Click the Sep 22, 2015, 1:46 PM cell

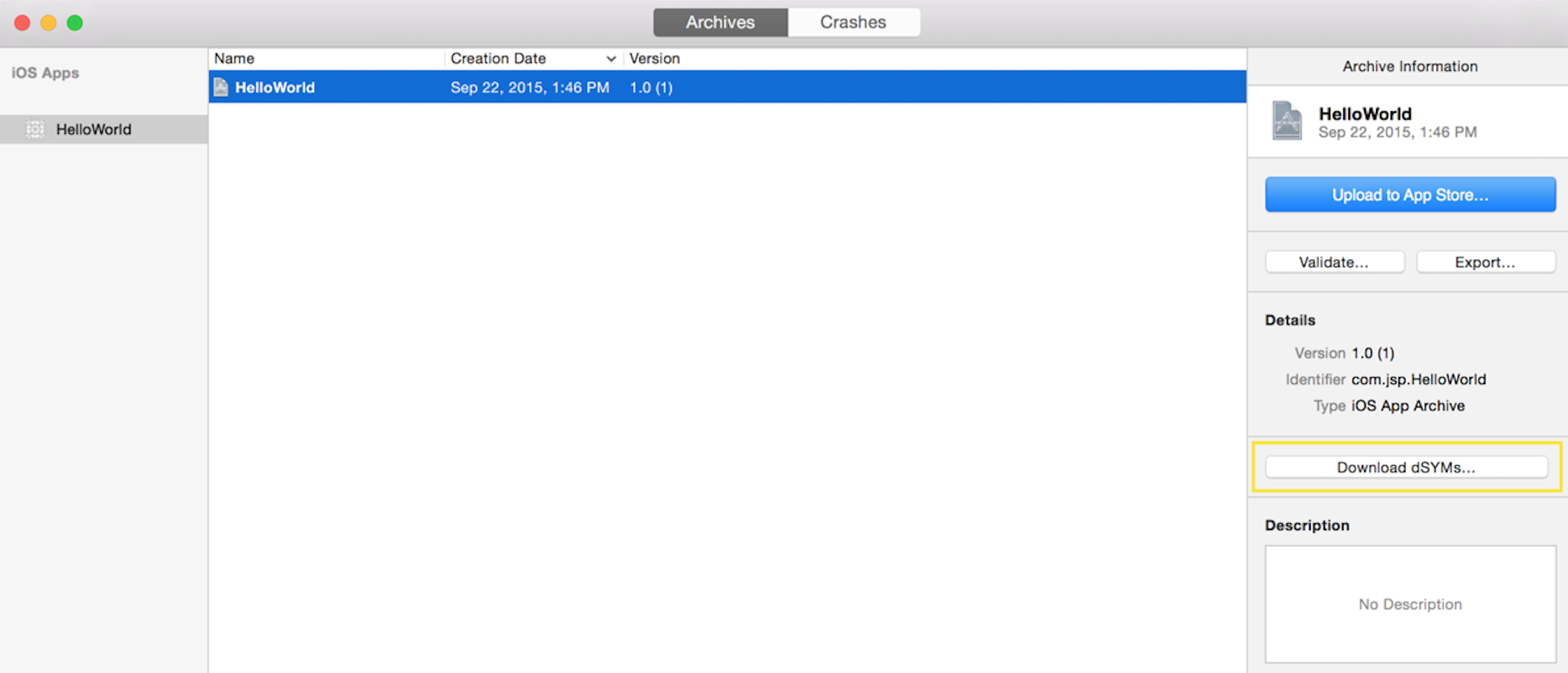click(530, 87)
